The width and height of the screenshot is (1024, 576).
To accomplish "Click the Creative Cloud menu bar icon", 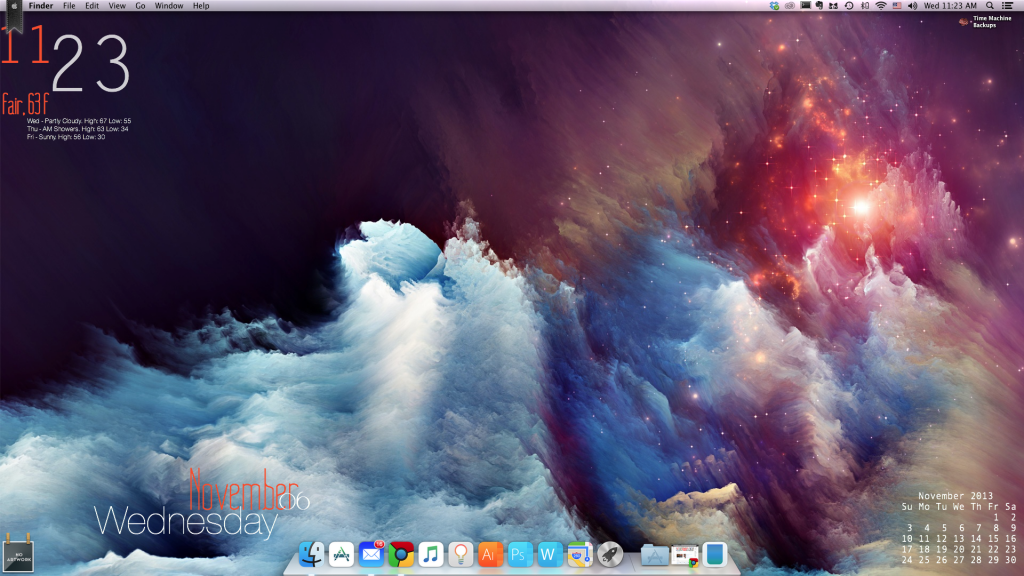I will [790, 6].
